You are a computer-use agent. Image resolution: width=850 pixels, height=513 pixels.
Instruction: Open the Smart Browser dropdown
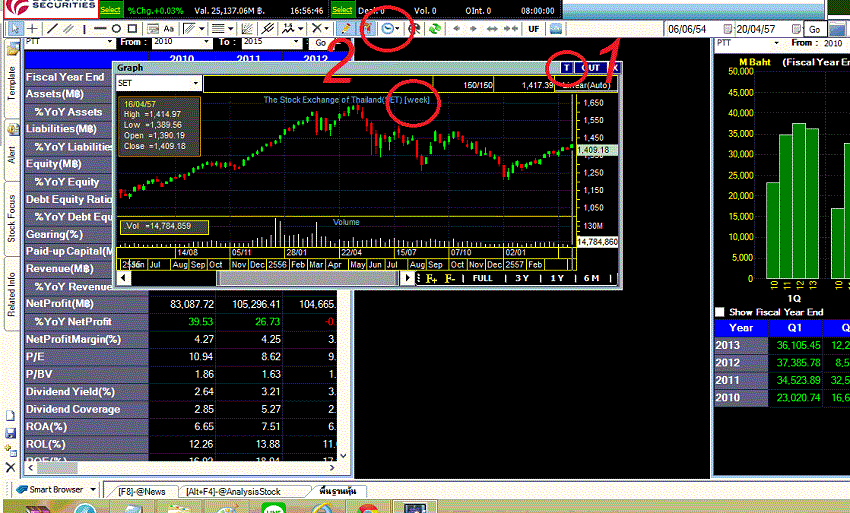(93, 489)
